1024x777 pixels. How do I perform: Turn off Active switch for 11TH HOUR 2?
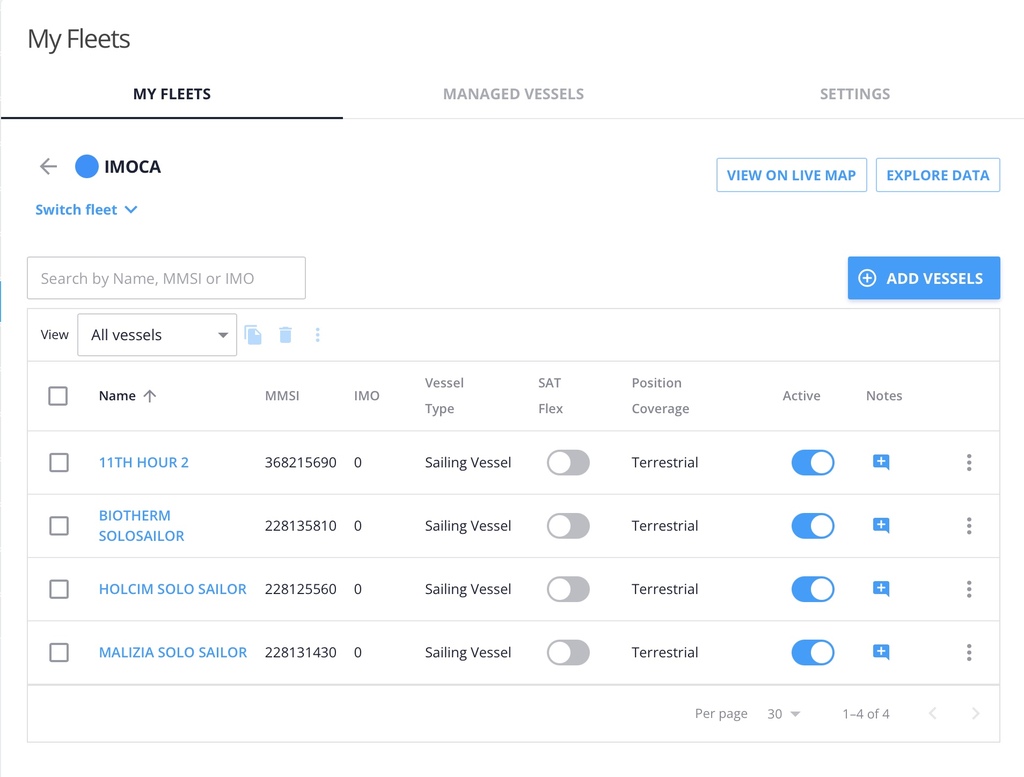point(813,462)
